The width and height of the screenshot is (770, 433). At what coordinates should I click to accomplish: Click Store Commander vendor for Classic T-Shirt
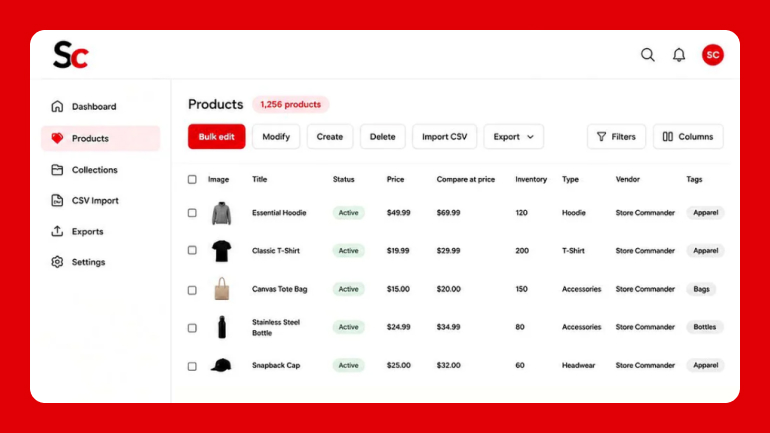(645, 250)
